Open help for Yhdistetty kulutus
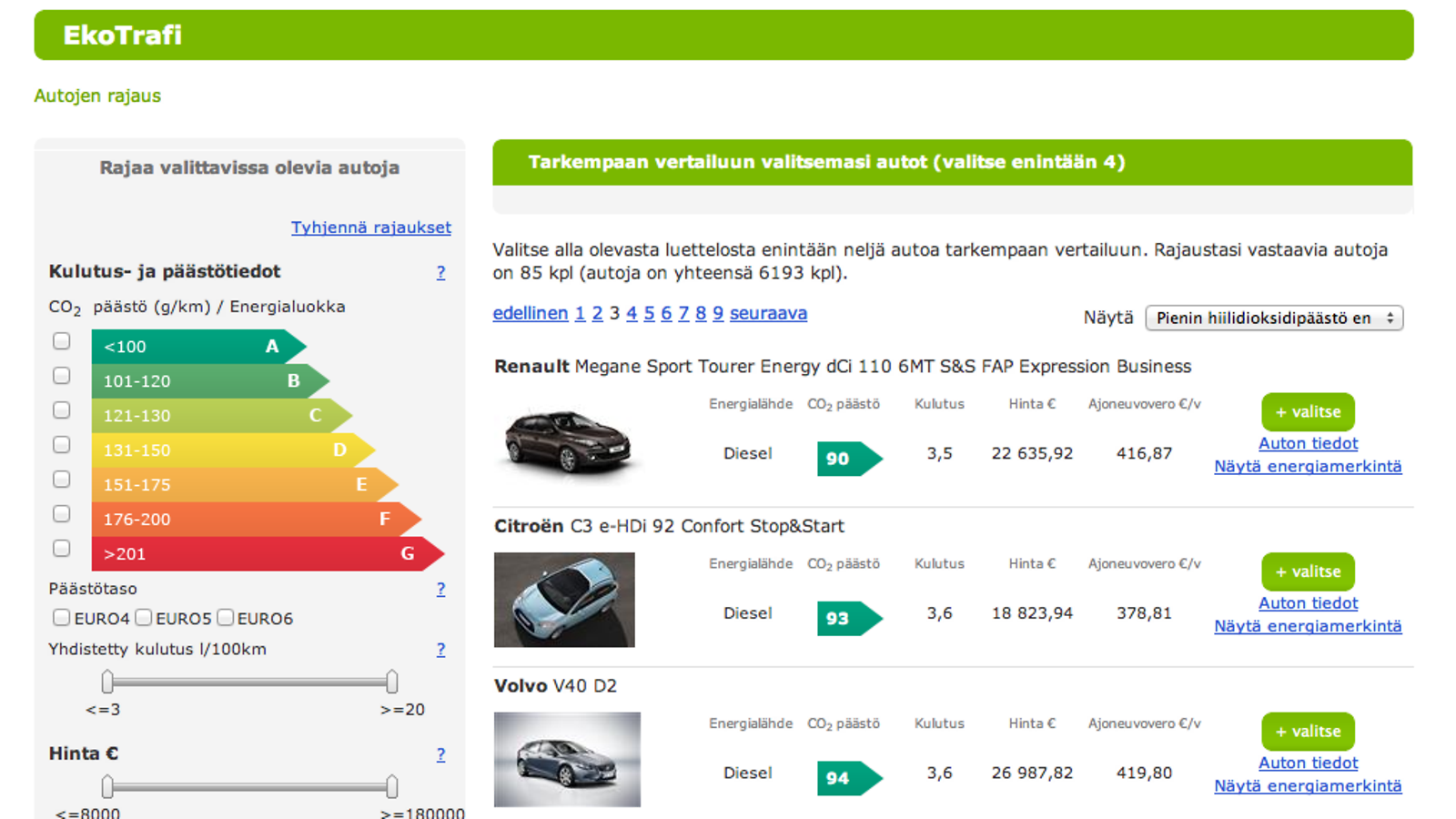Image resolution: width=1456 pixels, height=819 pixels. [441, 650]
